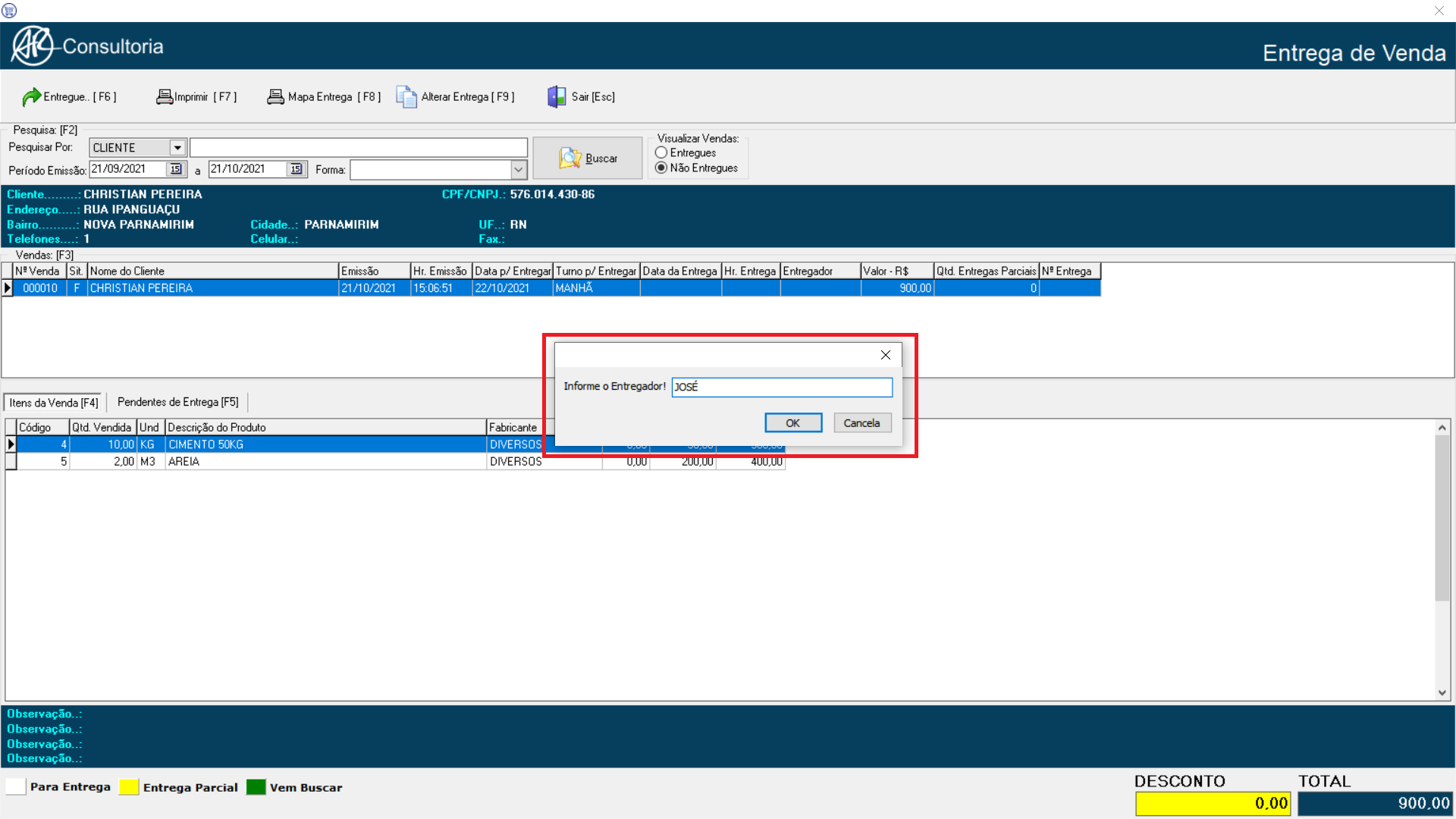
Task: Switch to Itens da Venda tab
Action: tap(53, 403)
